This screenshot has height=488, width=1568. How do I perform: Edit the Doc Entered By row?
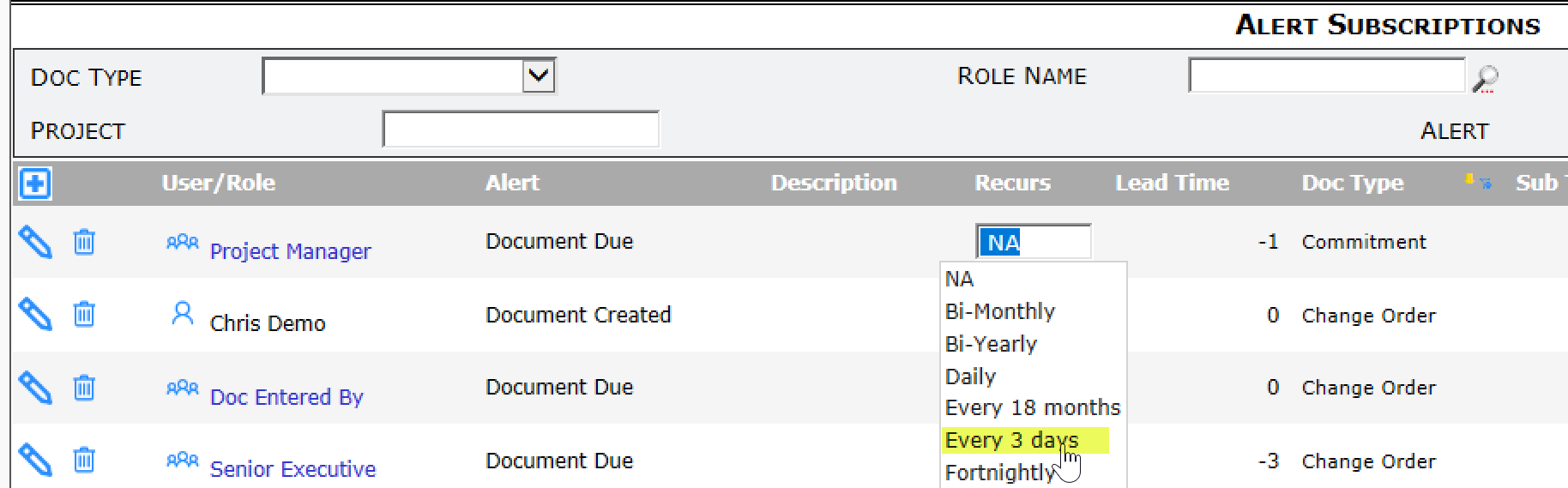[x=35, y=388]
